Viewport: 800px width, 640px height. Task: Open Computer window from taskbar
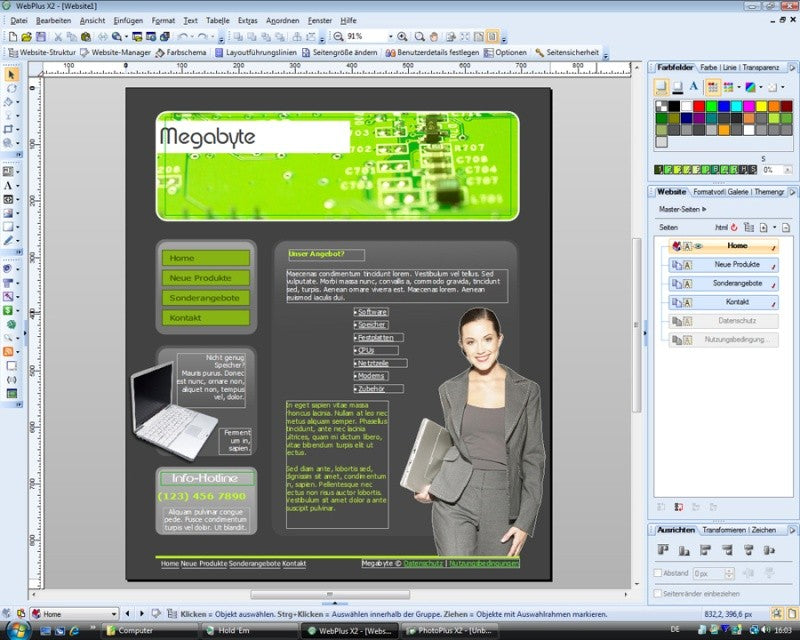tap(149, 631)
